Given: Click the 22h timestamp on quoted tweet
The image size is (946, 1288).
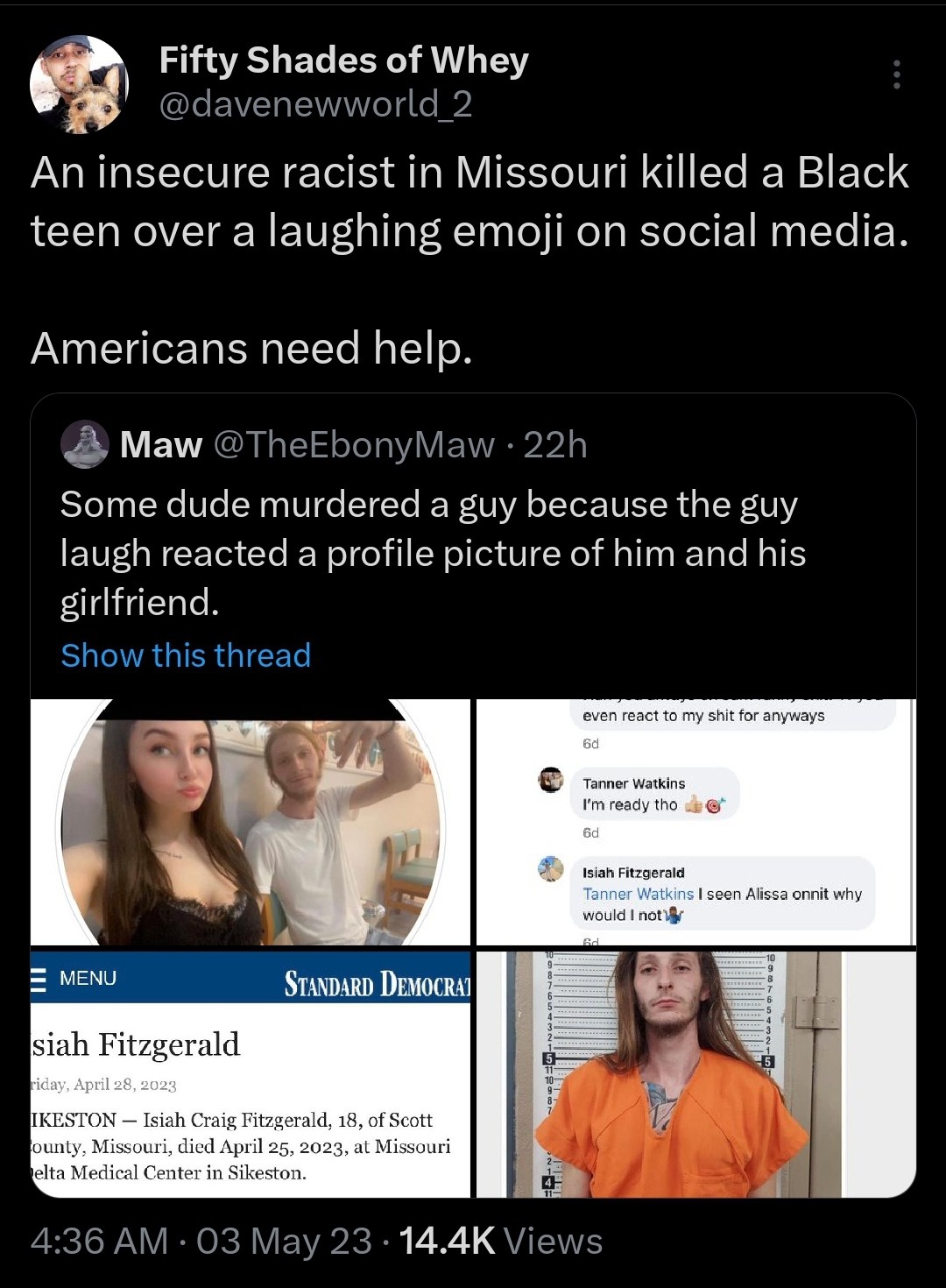Looking at the screenshot, I should [x=555, y=445].
